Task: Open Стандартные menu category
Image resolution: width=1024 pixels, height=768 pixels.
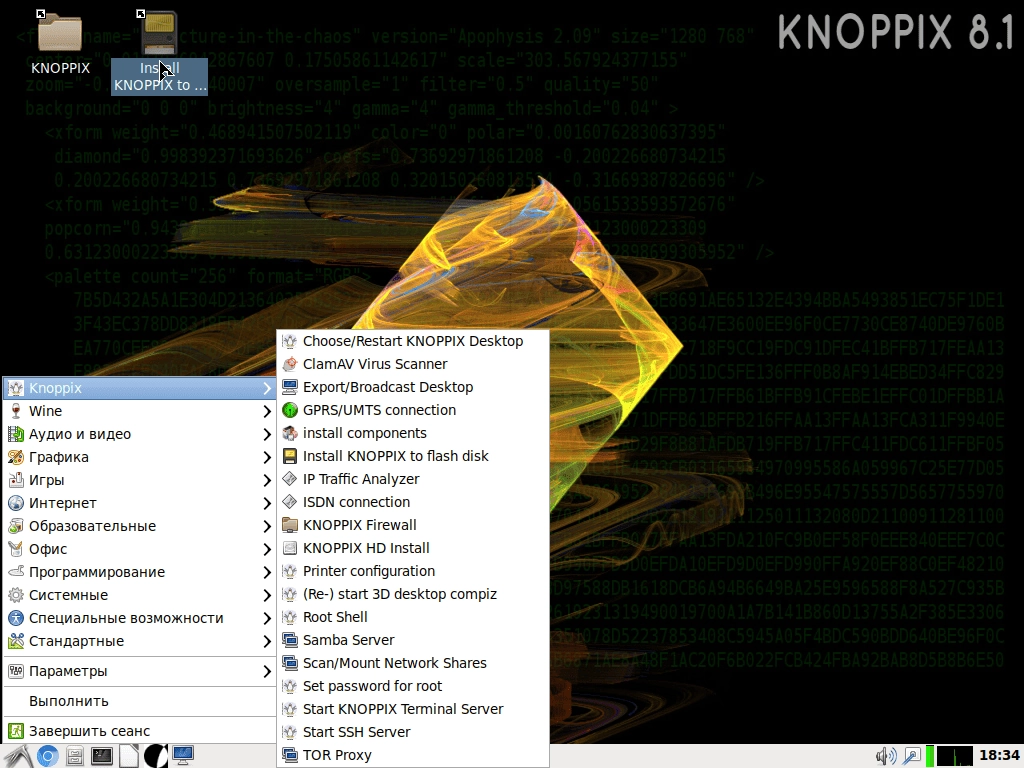Action: (x=139, y=641)
